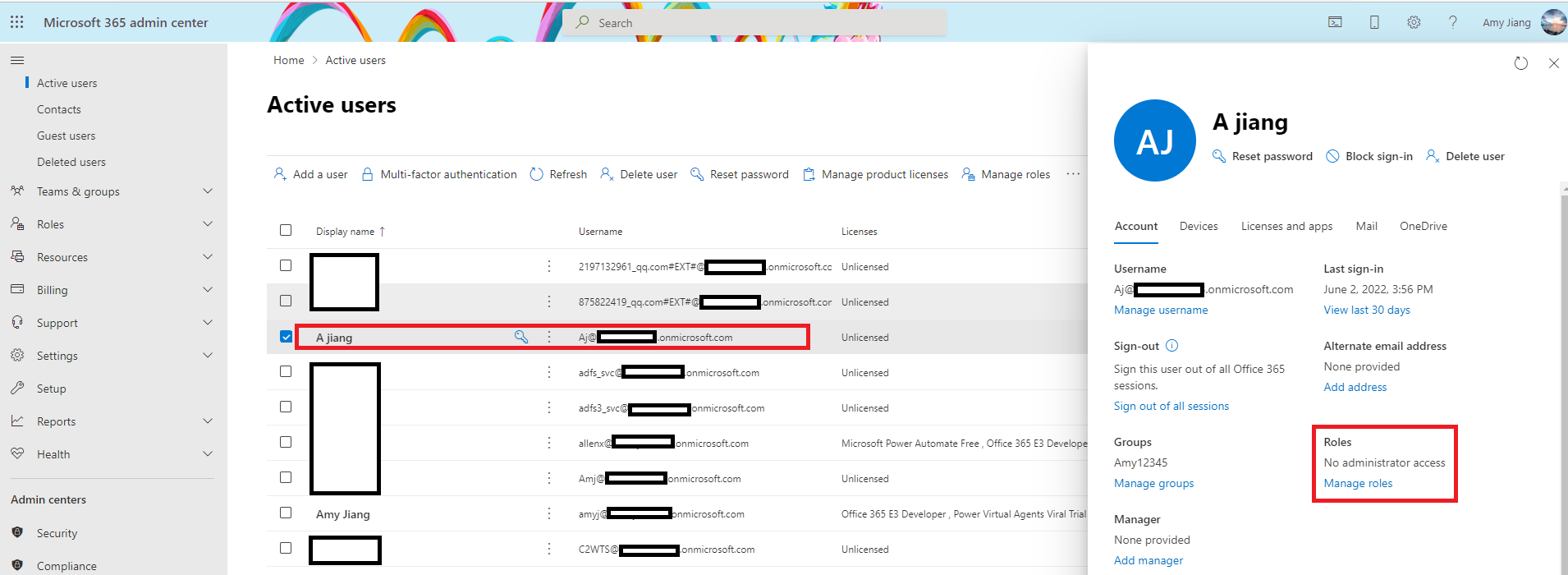Check the C2WTS user row

point(286,548)
